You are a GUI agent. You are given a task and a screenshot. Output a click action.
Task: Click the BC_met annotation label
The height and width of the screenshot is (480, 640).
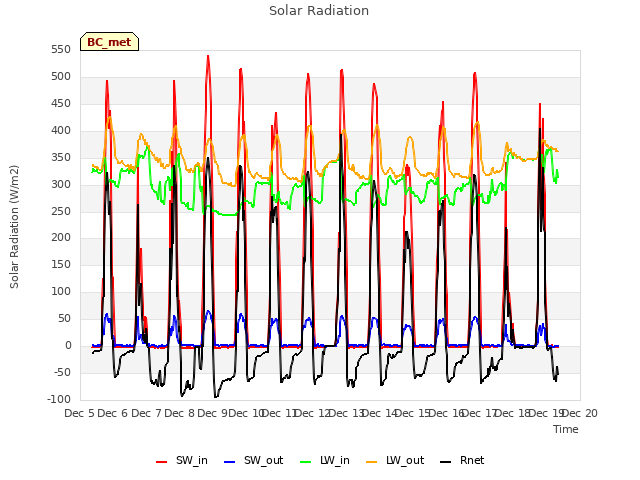click(x=109, y=42)
